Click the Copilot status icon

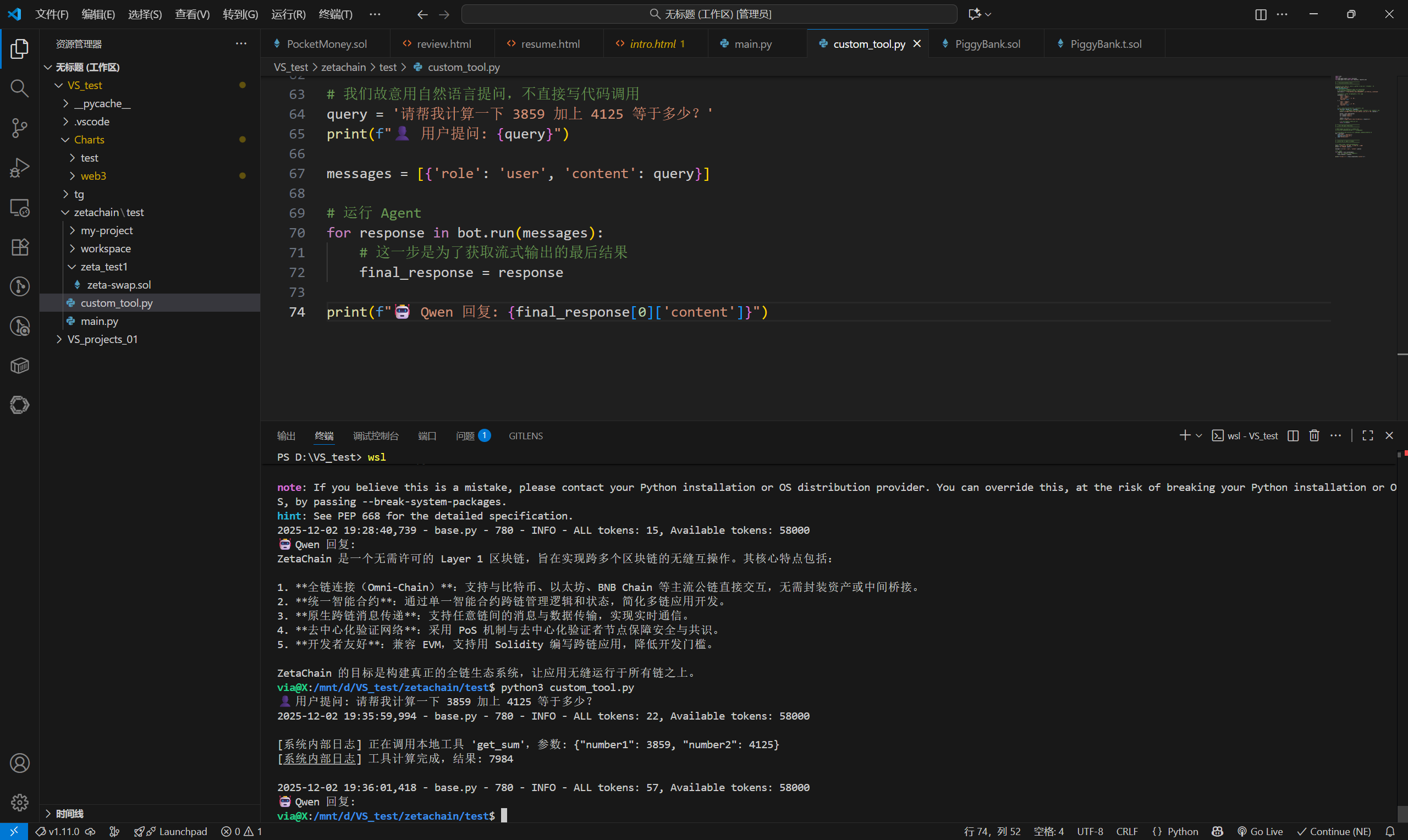click(x=1217, y=832)
